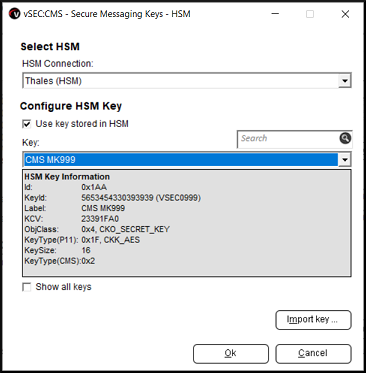Click the vSEC:CMS app icon in title bar
366x373 pixels.
click(15, 14)
